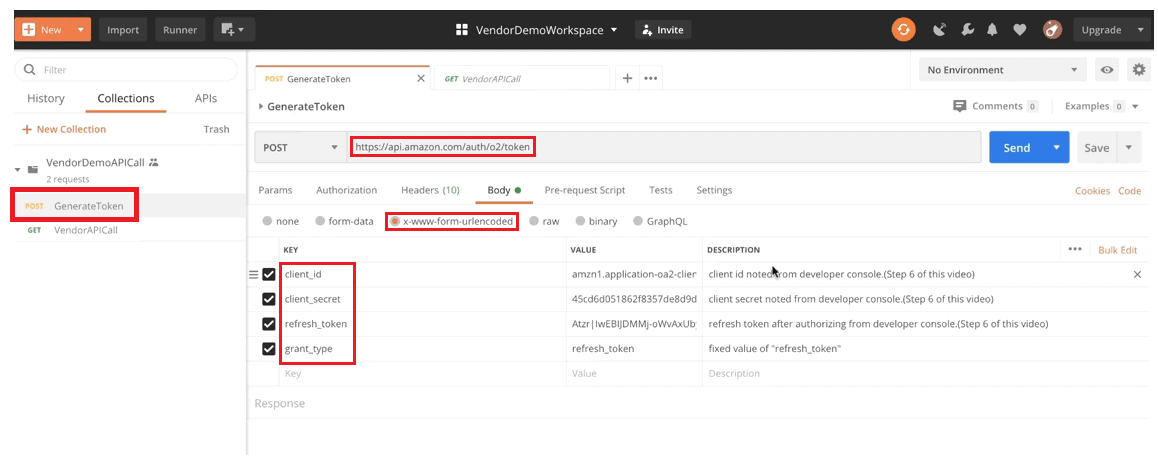Click the Comments speech bubble icon
Viewport: 1158px width, 465px height.
pyautogui.click(x=960, y=106)
